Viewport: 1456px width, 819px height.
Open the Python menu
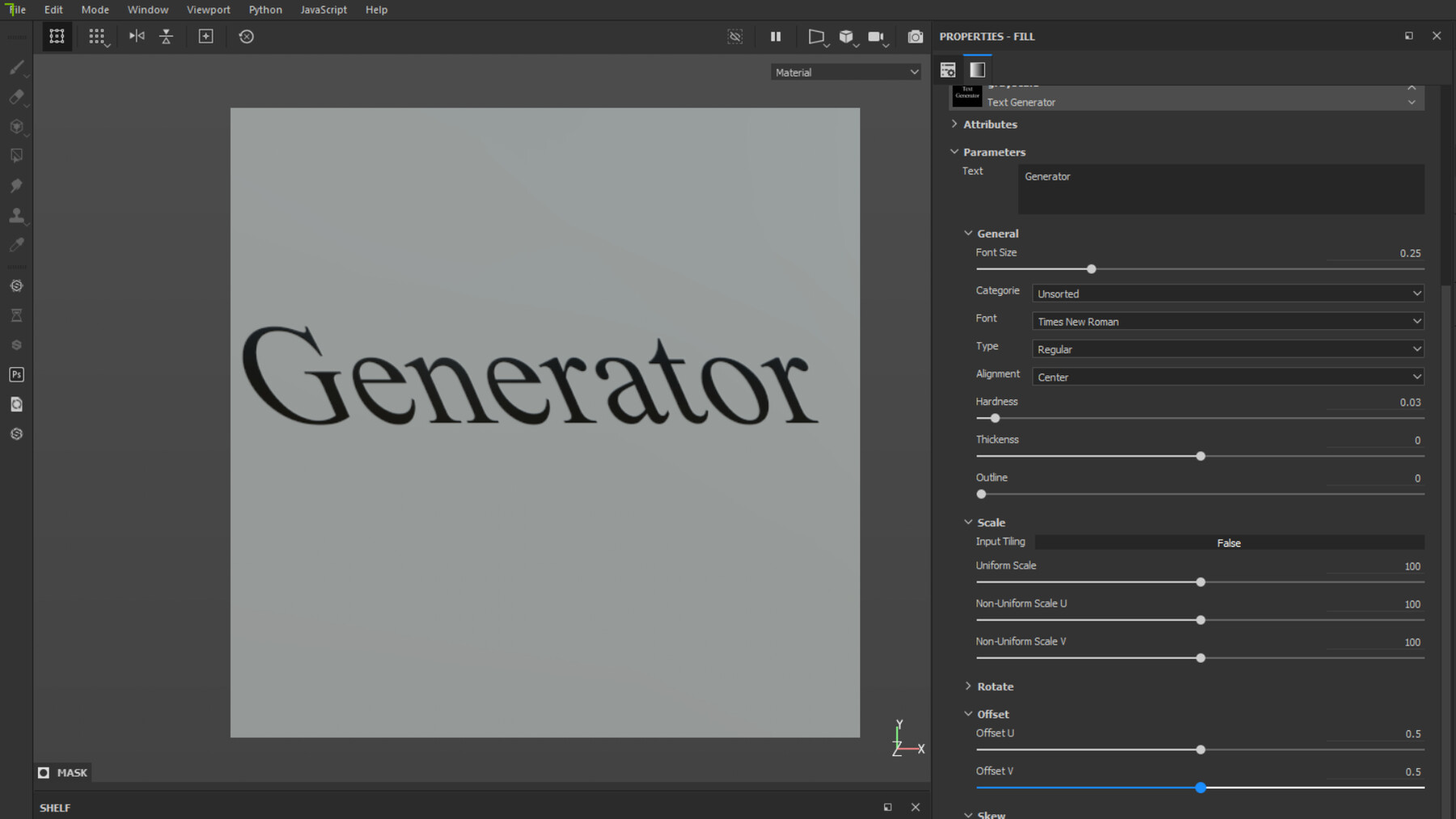pos(265,9)
